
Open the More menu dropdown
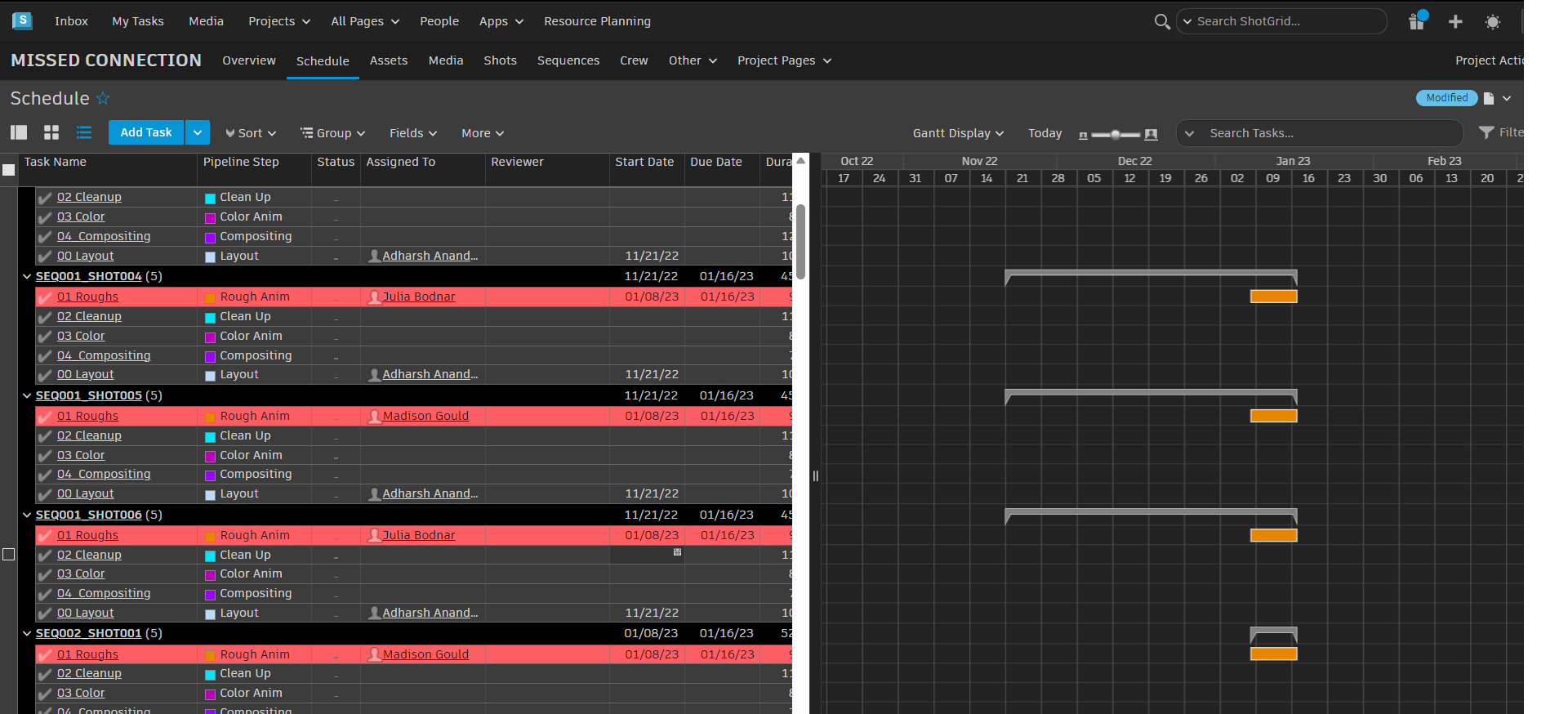[483, 133]
